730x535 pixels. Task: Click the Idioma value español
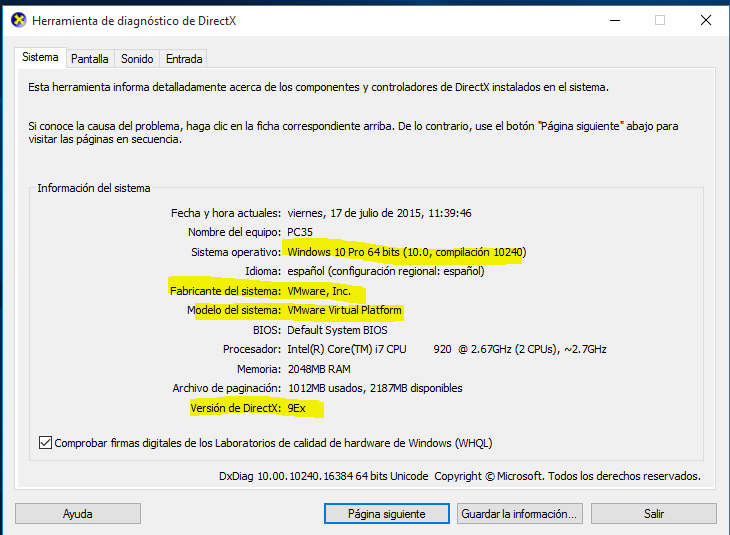coord(385,271)
